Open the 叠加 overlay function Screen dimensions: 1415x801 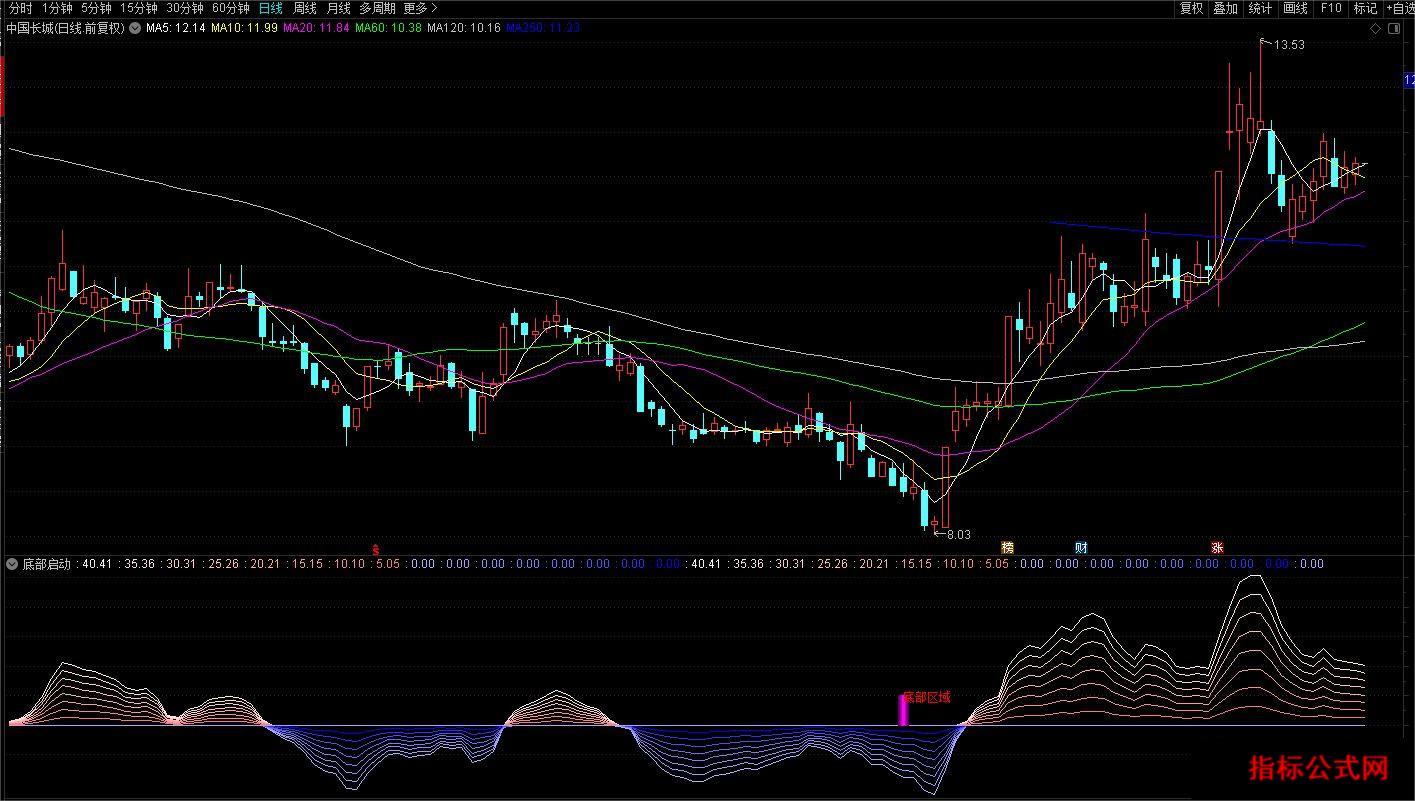click(1226, 8)
